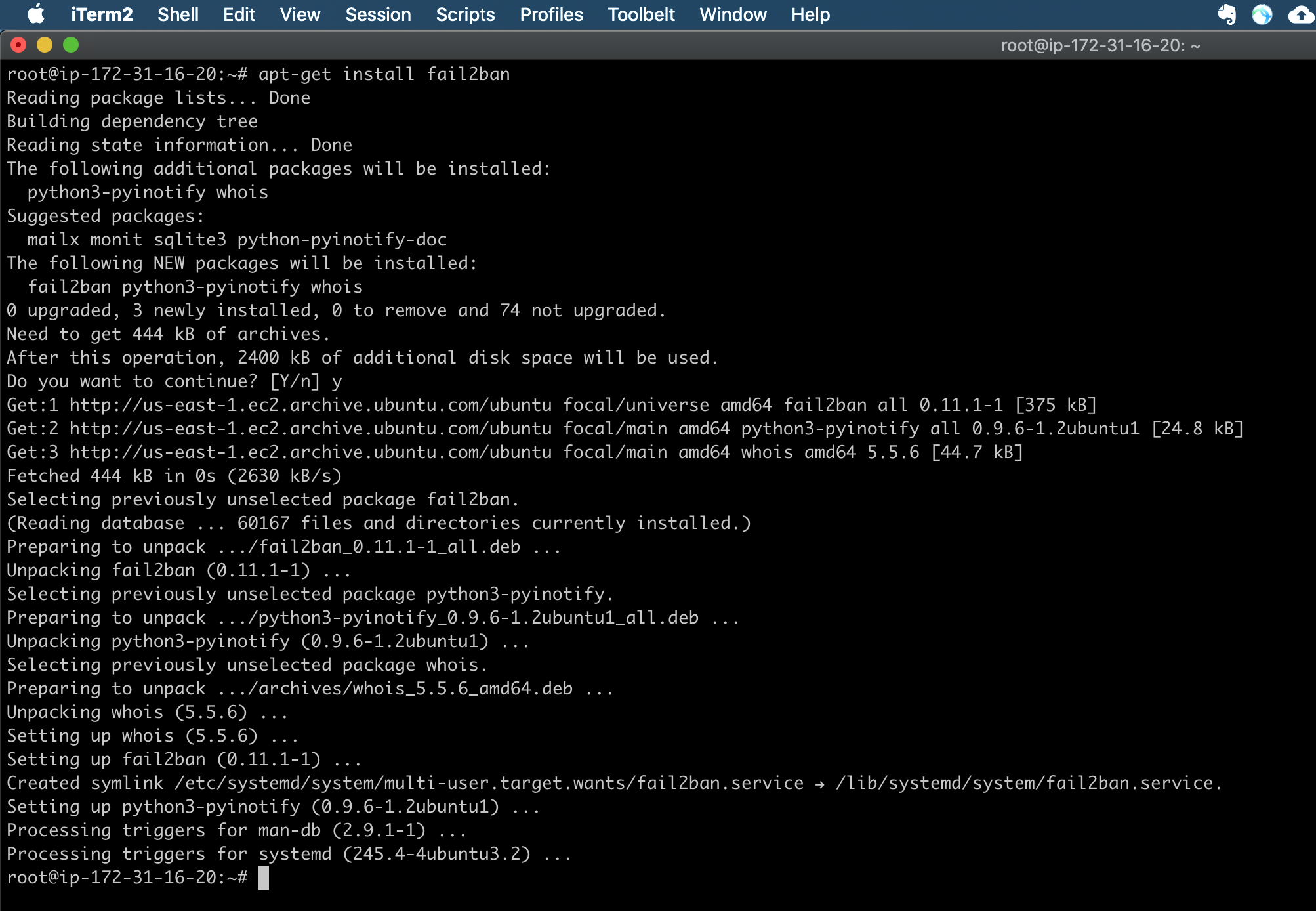Click 'Unpacking fail2ban (0.11.1-1)' line
1316x911 pixels.
coord(179,570)
